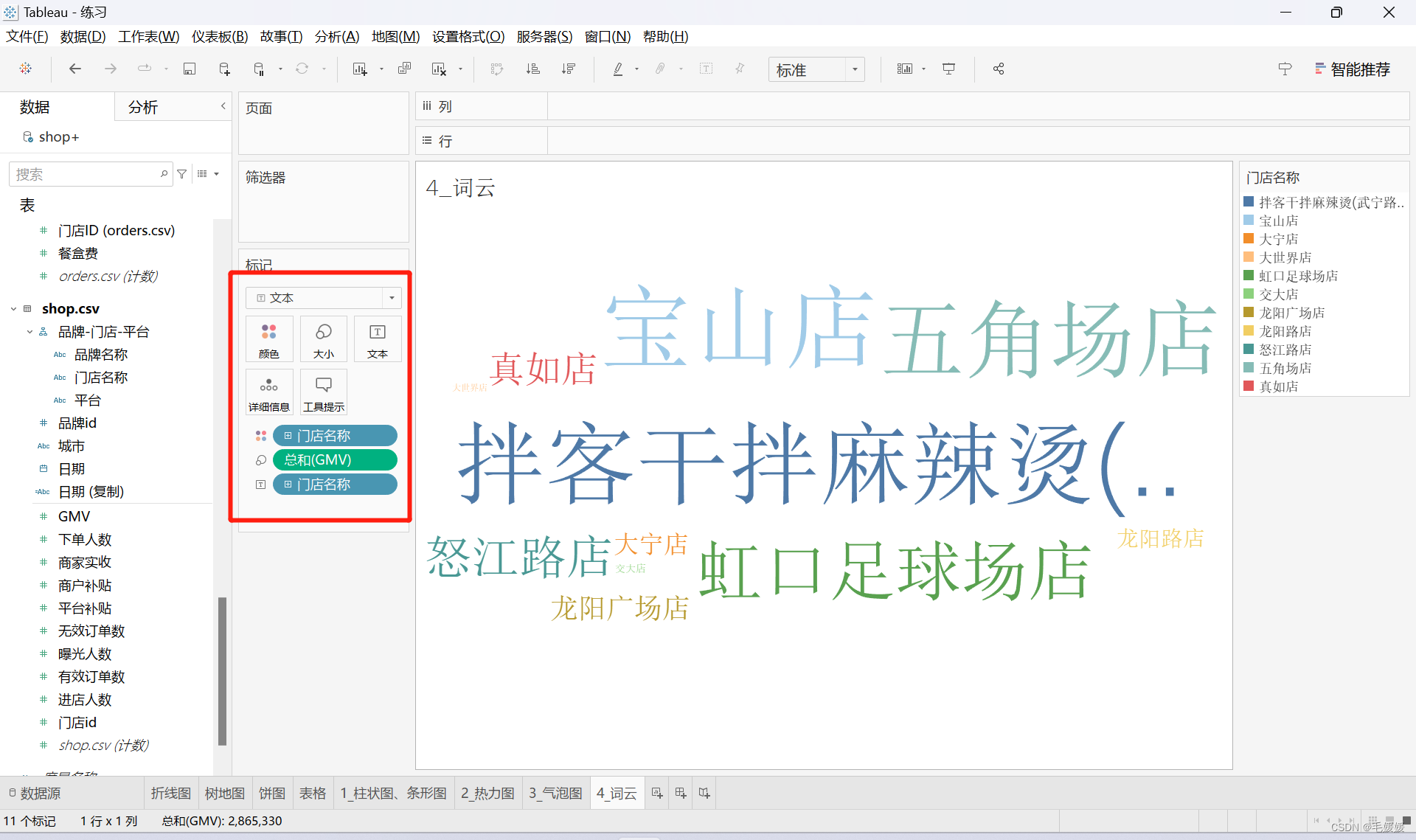This screenshot has width=1416, height=840.
Task: Click the 虹口足球场店 legend color swatch
Action: pos(1249,275)
